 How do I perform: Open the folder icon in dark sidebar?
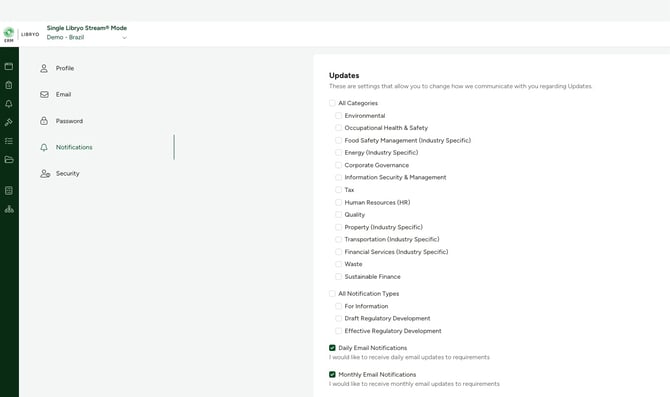(9, 160)
